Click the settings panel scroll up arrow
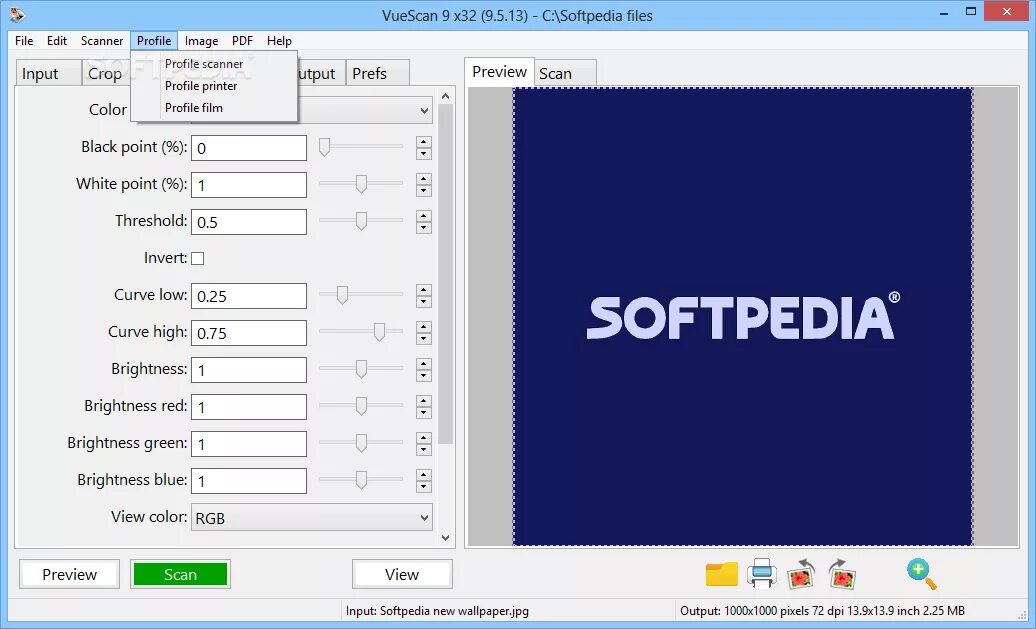Image resolution: width=1036 pixels, height=629 pixels. pyautogui.click(x=445, y=96)
